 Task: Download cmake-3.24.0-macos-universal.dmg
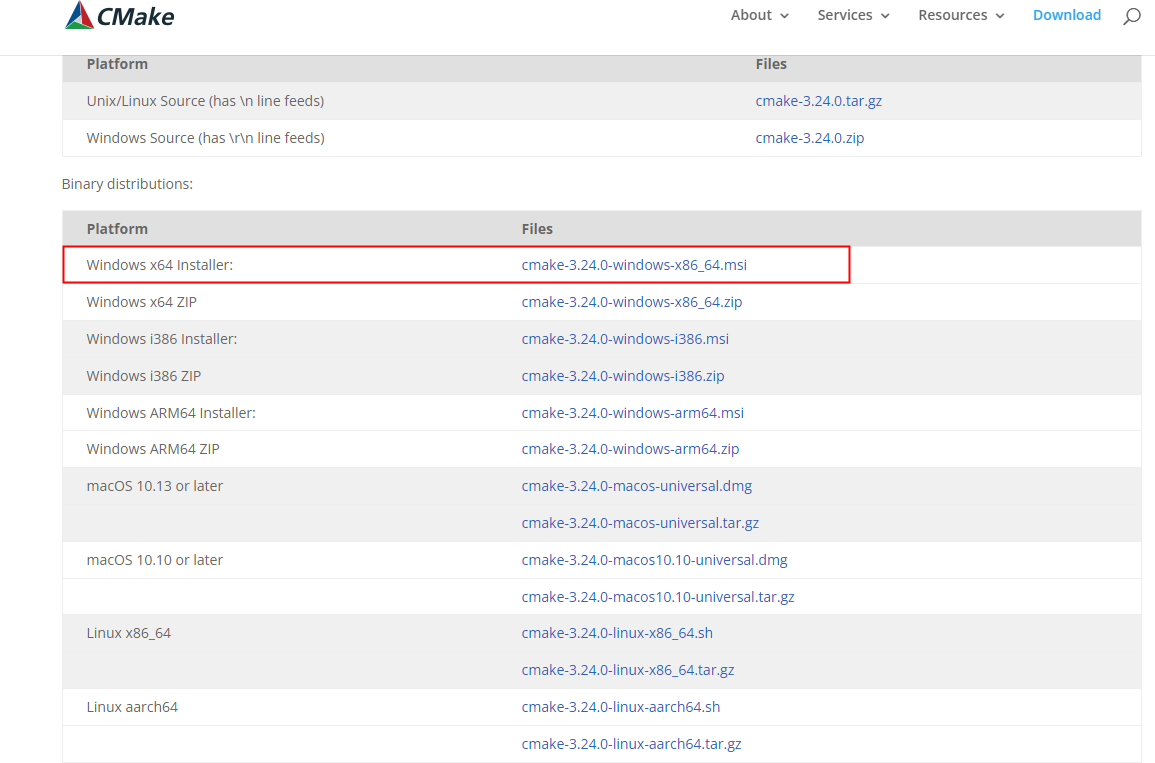(x=636, y=486)
